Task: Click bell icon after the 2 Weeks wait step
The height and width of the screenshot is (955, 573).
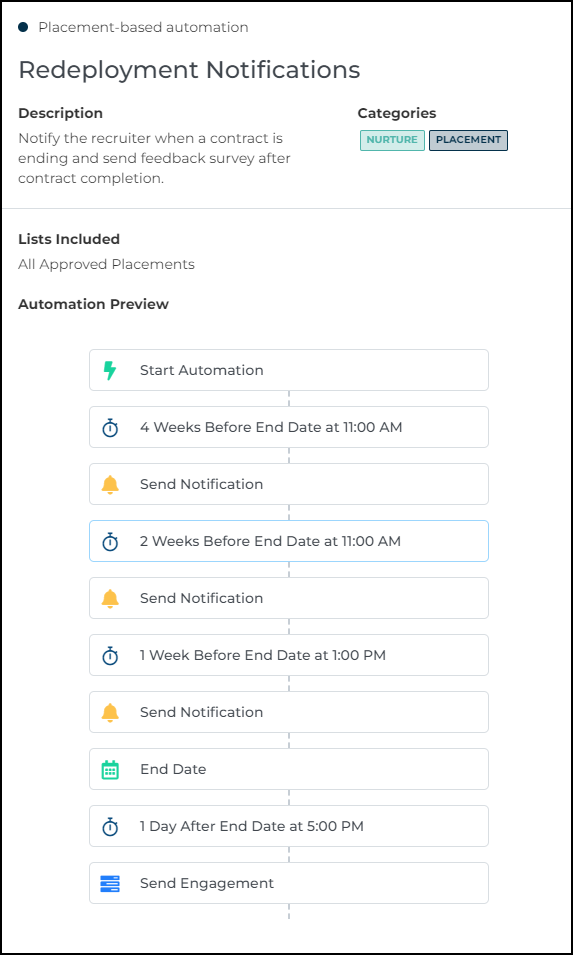Action: coord(110,598)
